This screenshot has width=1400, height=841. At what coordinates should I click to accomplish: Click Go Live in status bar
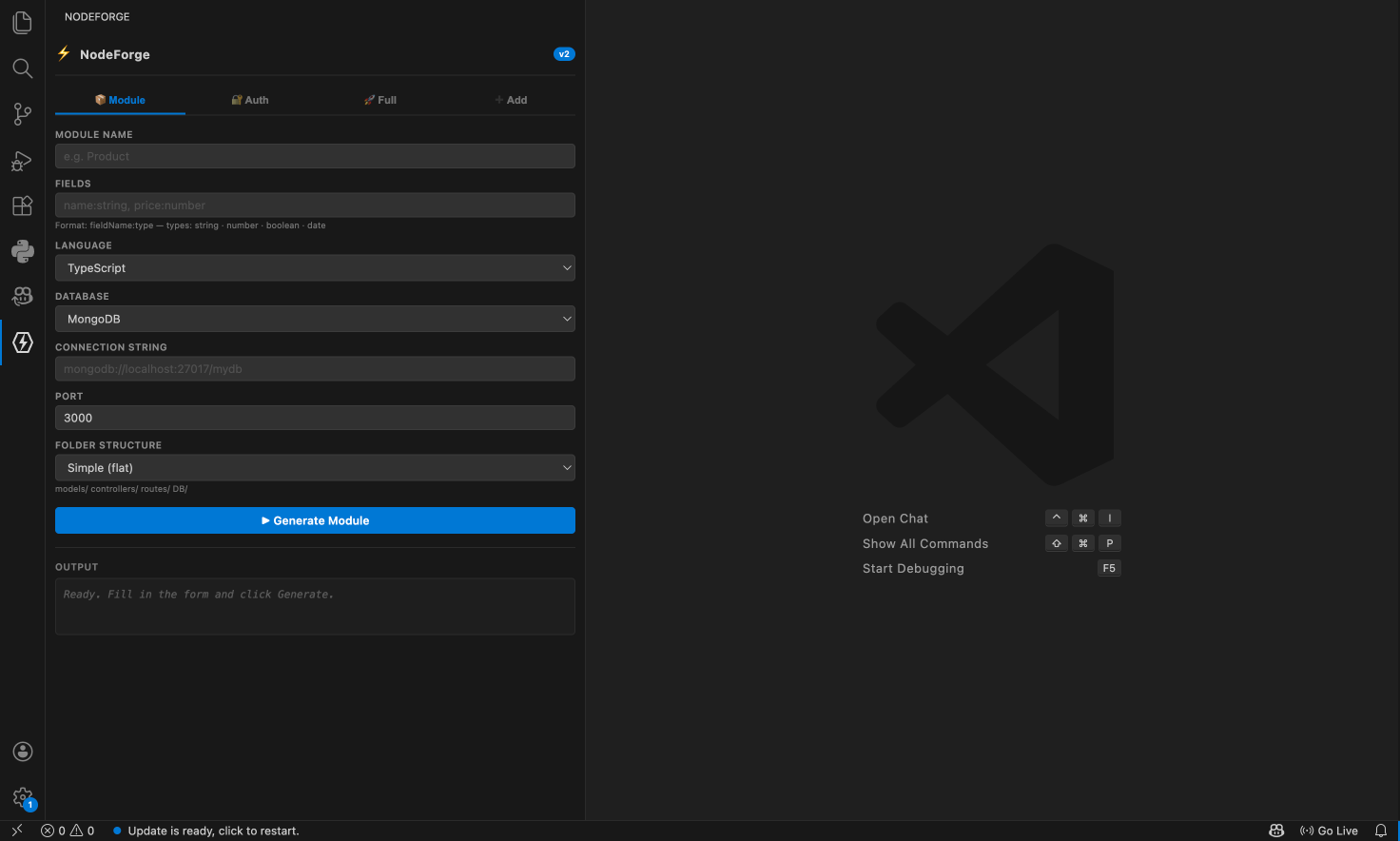click(x=1329, y=831)
